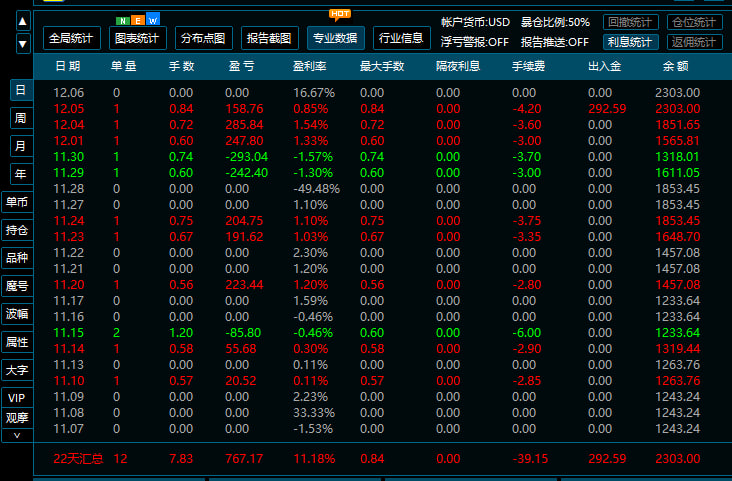
Task: Open 仓位统计 position statistics
Action: tap(694, 22)
